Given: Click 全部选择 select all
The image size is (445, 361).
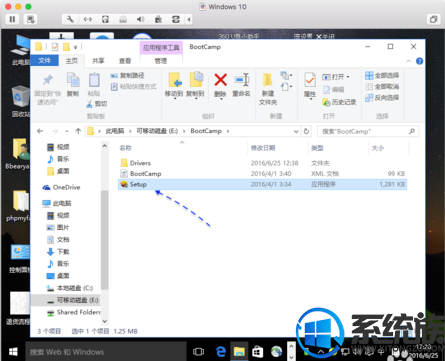Looking at the screenshot, I should pyautogui.click(x=382, y=76).
